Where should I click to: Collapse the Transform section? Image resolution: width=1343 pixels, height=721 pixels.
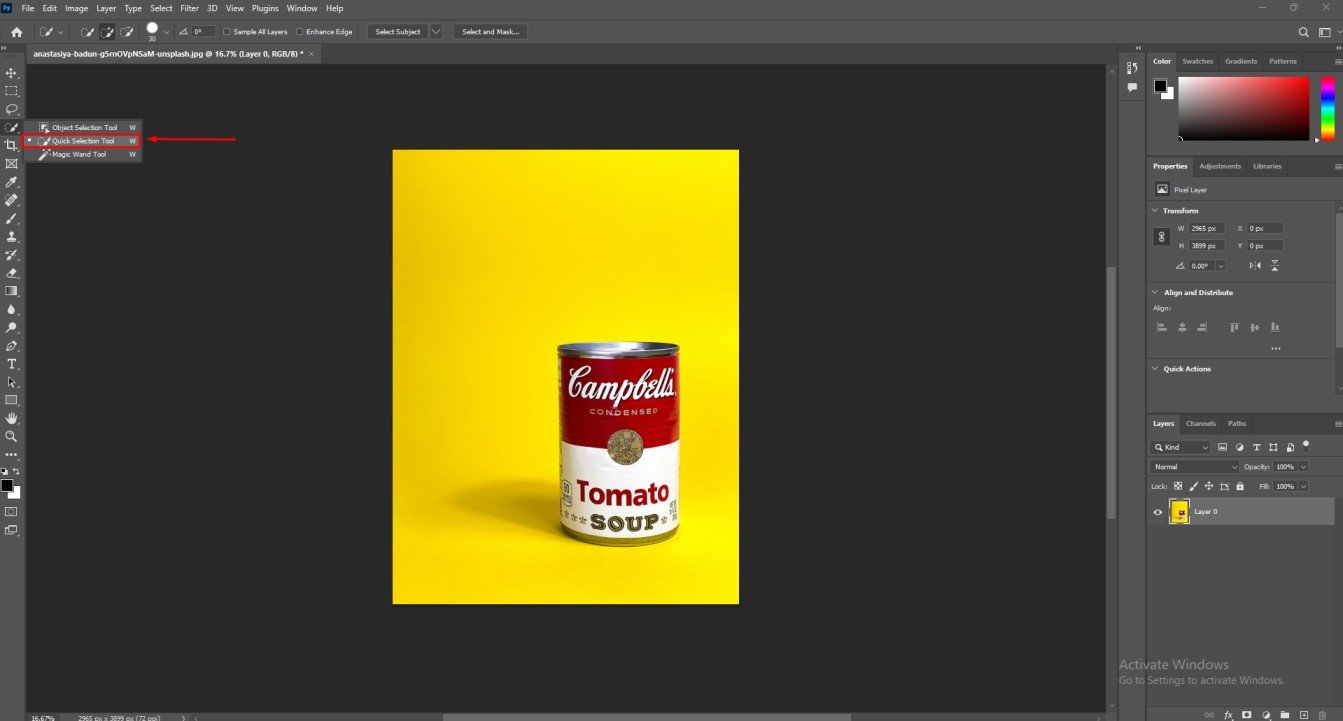pyautogui.click(x=1155, y=211)
